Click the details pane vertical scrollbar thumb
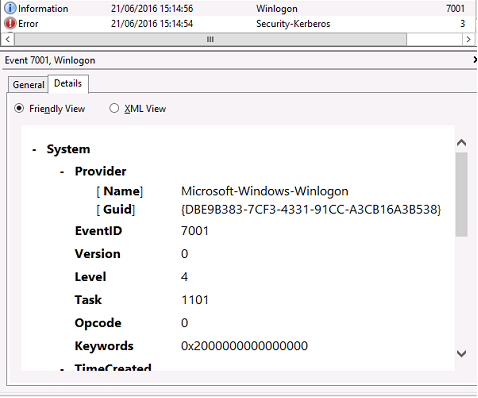 tap(462, 195)
